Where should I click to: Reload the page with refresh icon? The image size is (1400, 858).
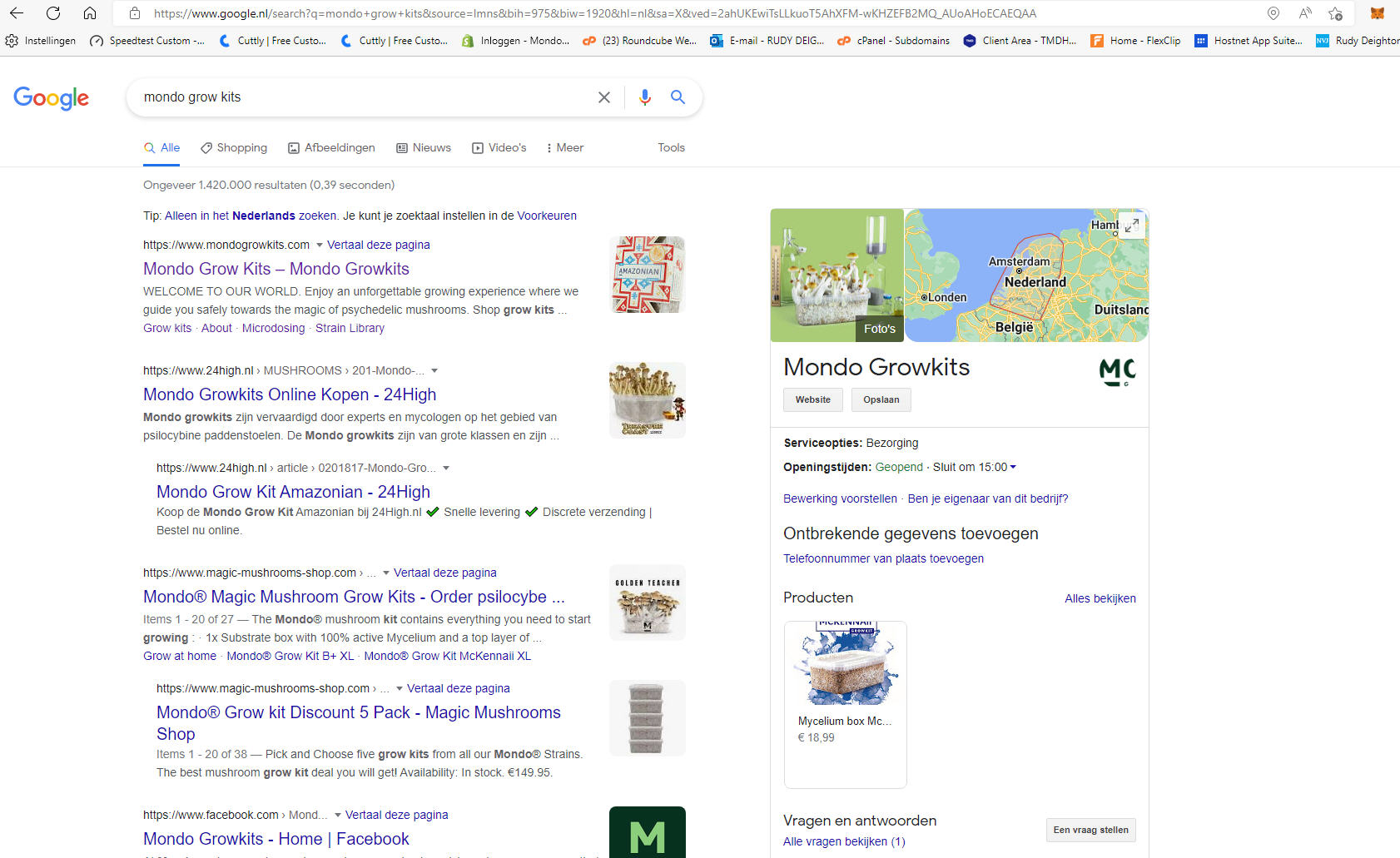point(53,13)
